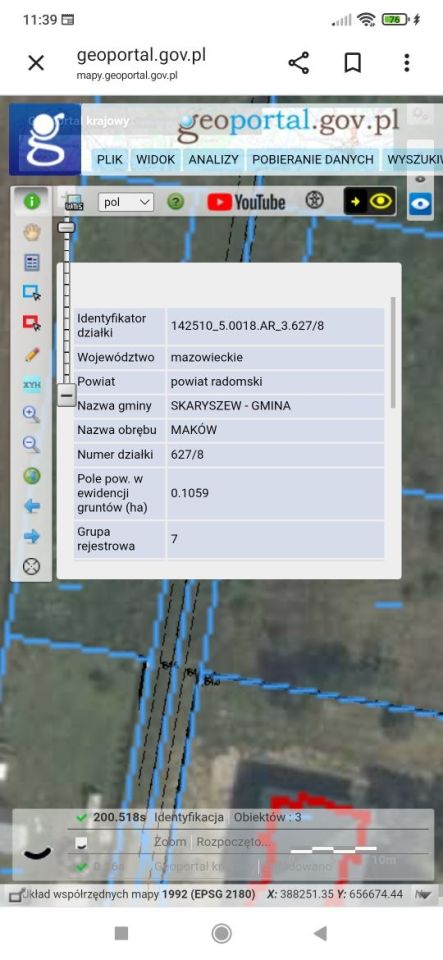Tap the Android home circle button
This screenshot has width=443, height=960.
tap(221, 933)
